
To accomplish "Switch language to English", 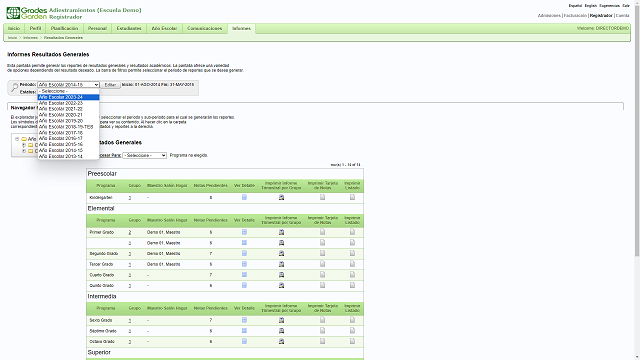I will coord(591,6).
